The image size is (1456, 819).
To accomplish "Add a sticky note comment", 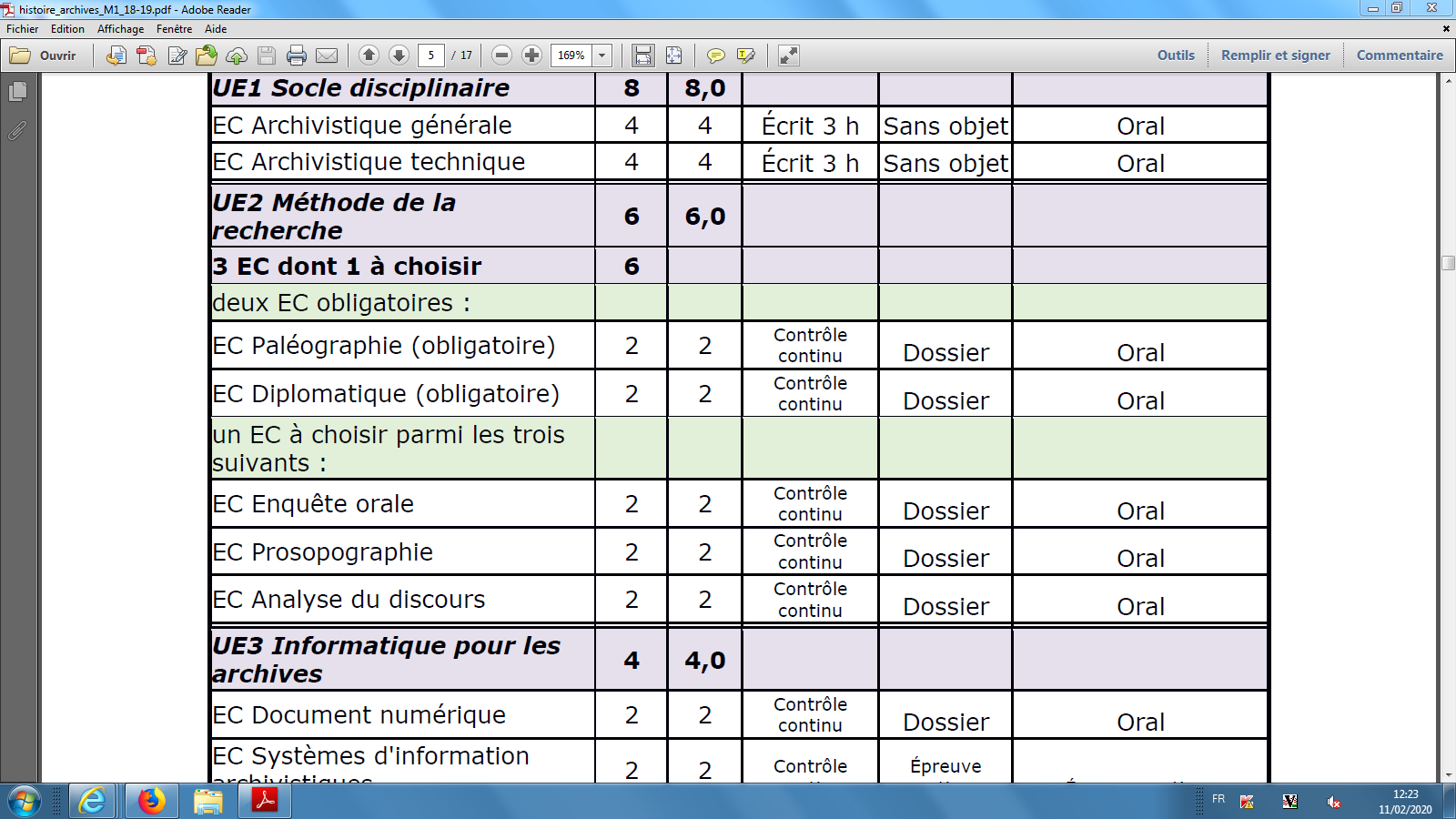I will pyautogui.click(x=716, y=56).
